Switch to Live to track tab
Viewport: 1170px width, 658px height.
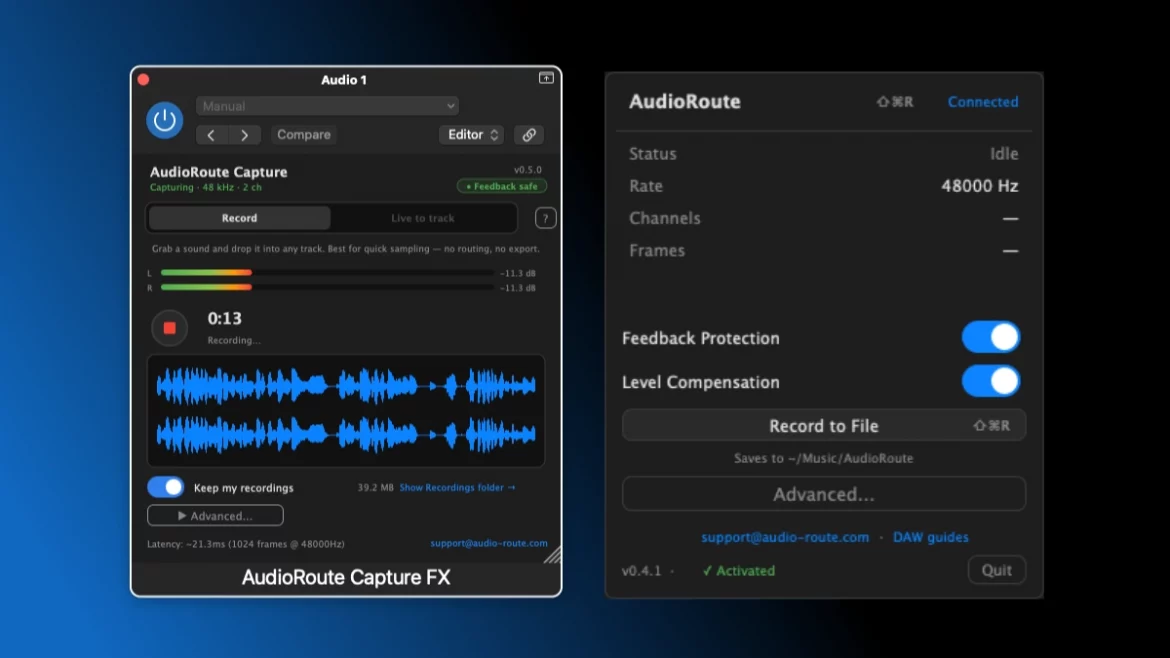click(x=422, y=218)
